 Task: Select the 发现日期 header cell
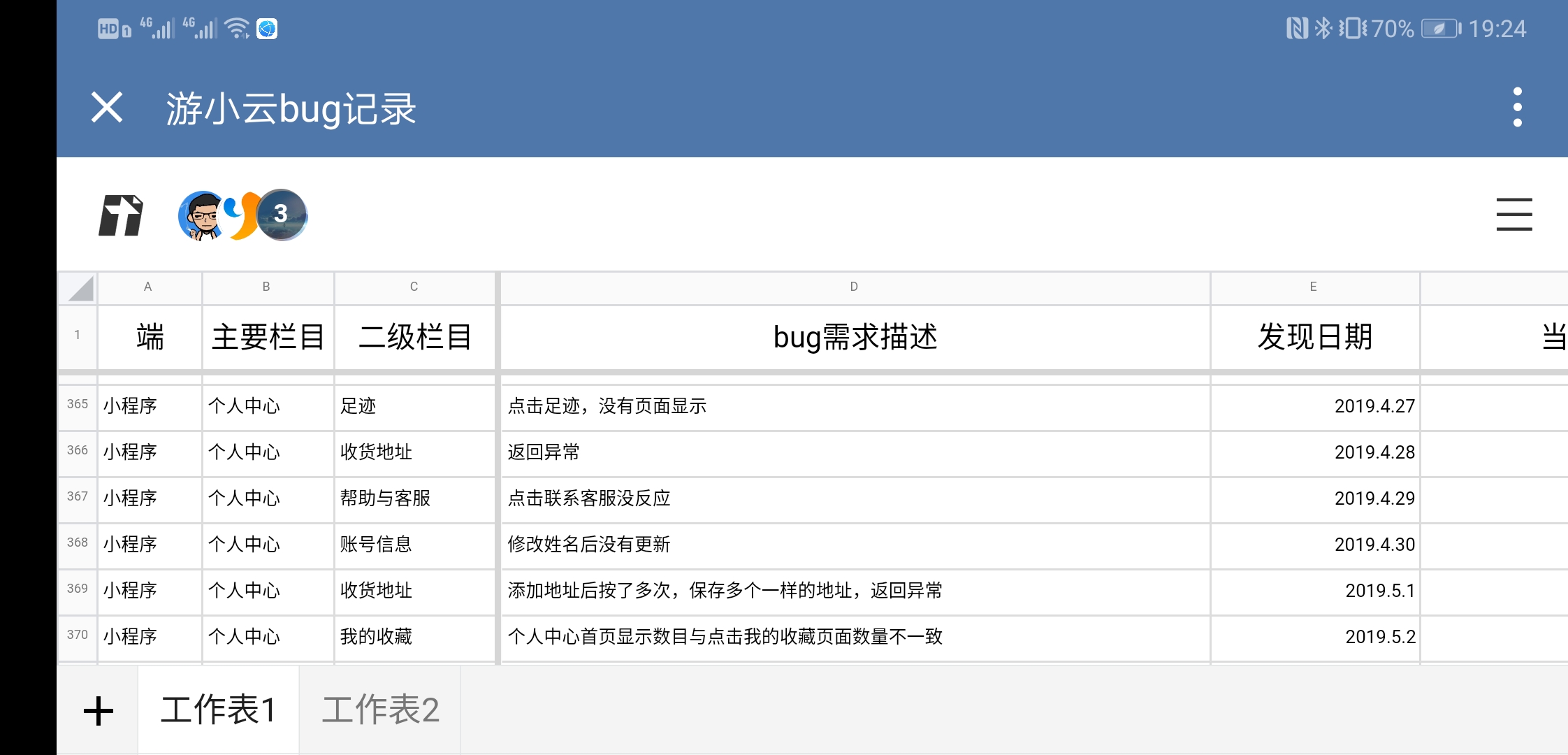pos(1315,337)
